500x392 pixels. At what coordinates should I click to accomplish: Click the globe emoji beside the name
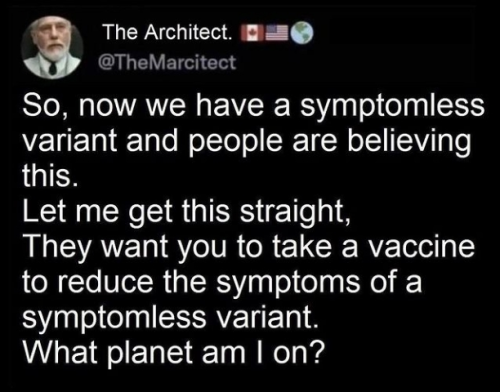[x=302, y=33]
